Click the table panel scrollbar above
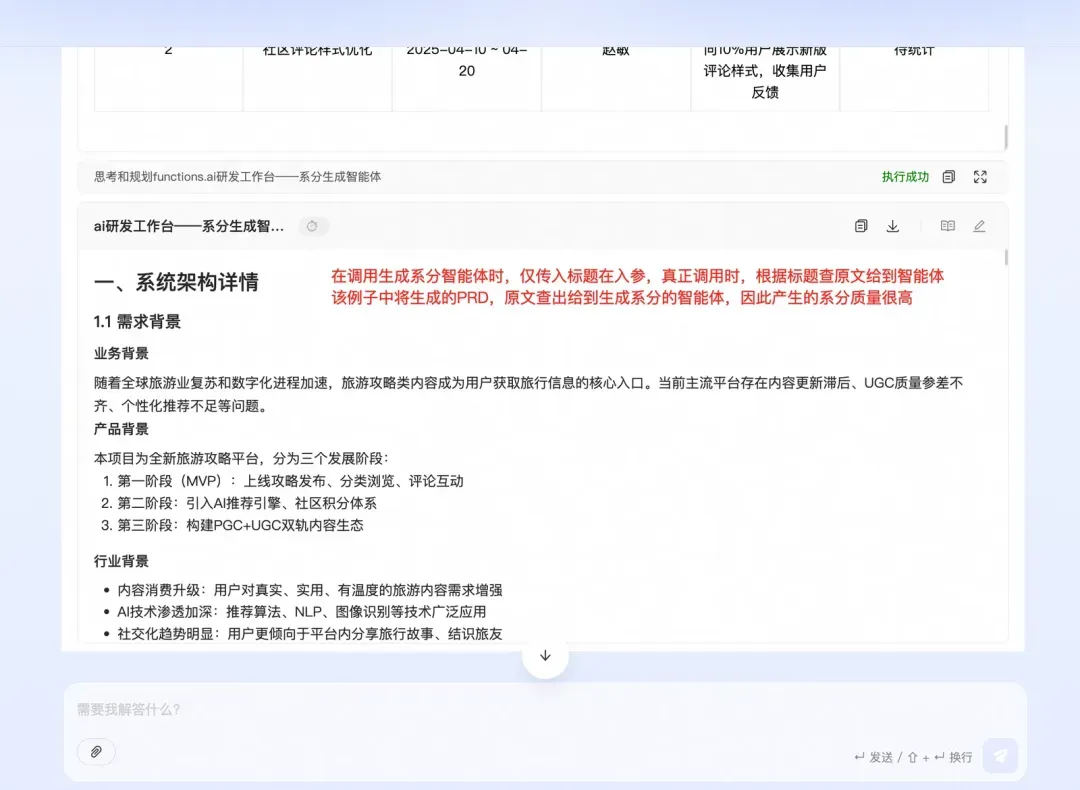This screenshot has width=1080, height=790. (1006, 137)
